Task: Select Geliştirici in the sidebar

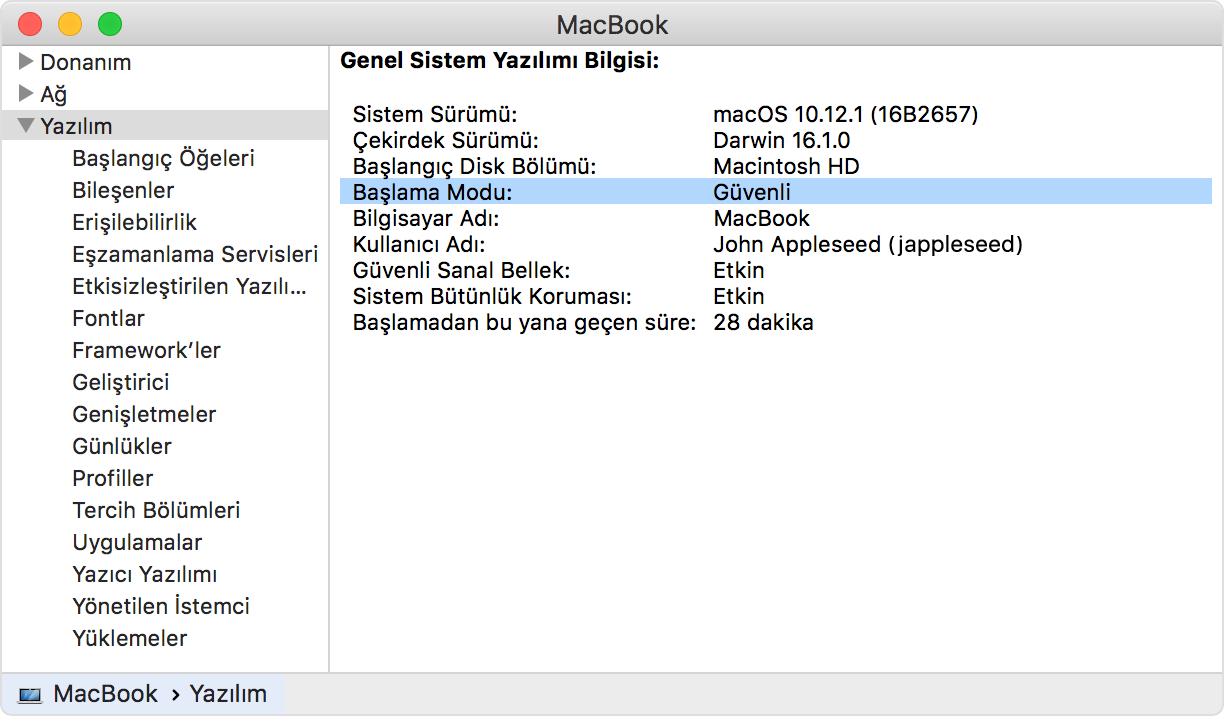Action: (x=119, y=382)
